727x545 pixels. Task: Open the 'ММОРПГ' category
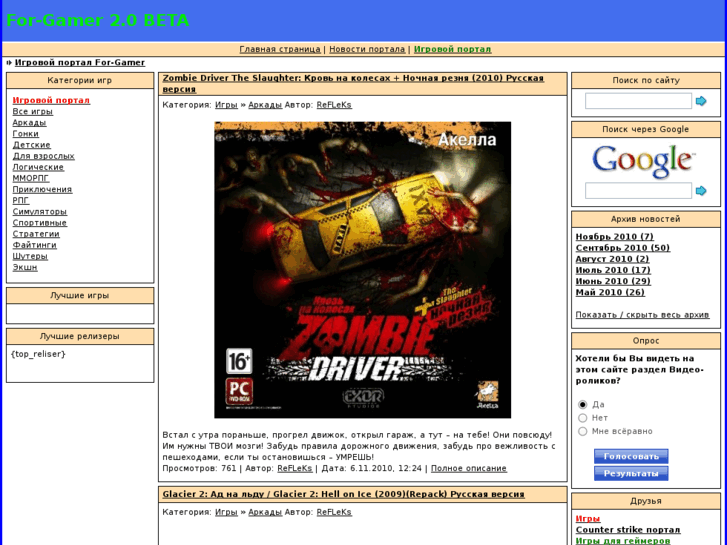pyautogui.click(x=31, y=179)
